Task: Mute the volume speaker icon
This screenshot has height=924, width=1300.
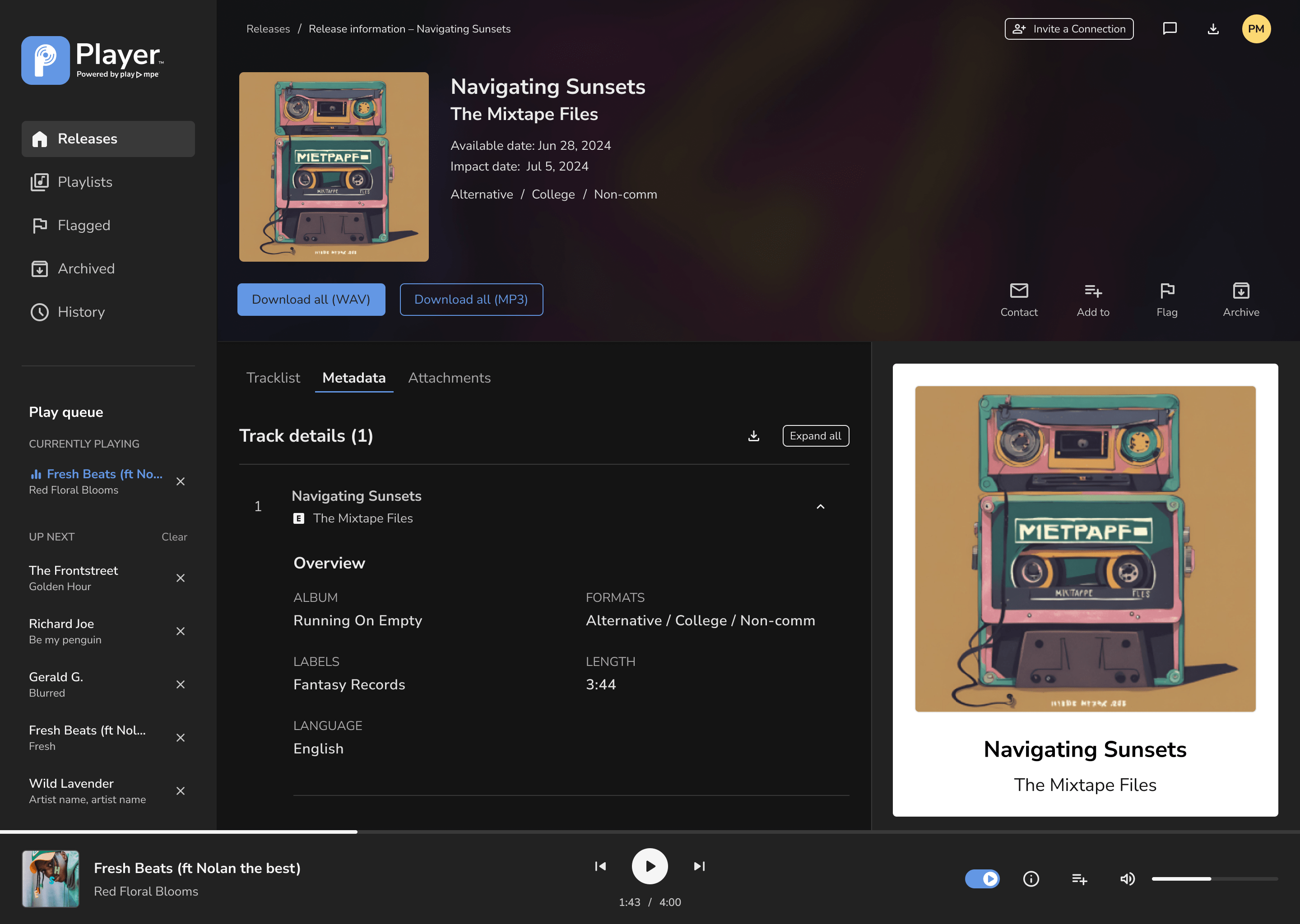Action: pos(1127,879)
